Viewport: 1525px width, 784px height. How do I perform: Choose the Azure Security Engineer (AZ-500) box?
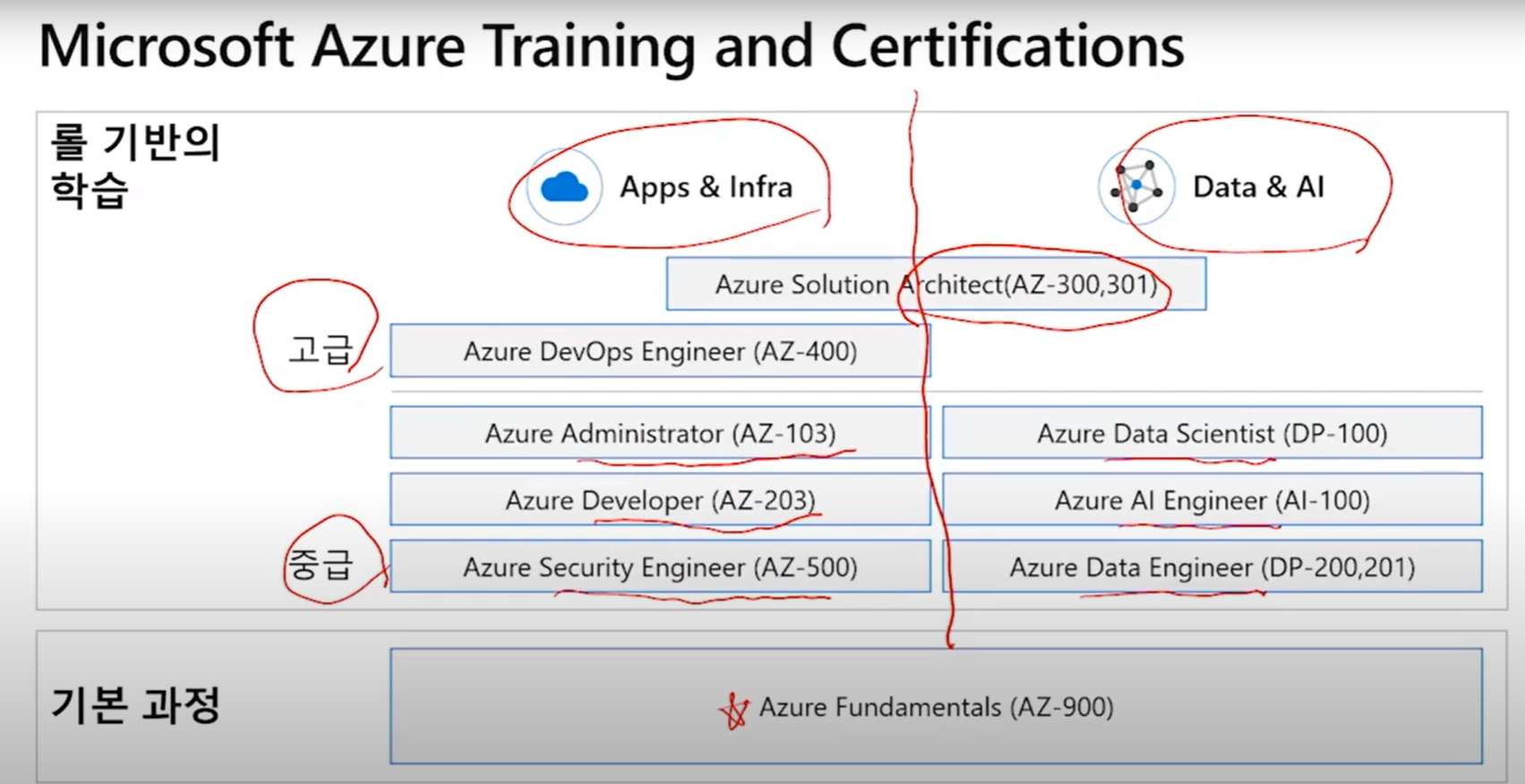pyautogui.click(x=660, y=567)
